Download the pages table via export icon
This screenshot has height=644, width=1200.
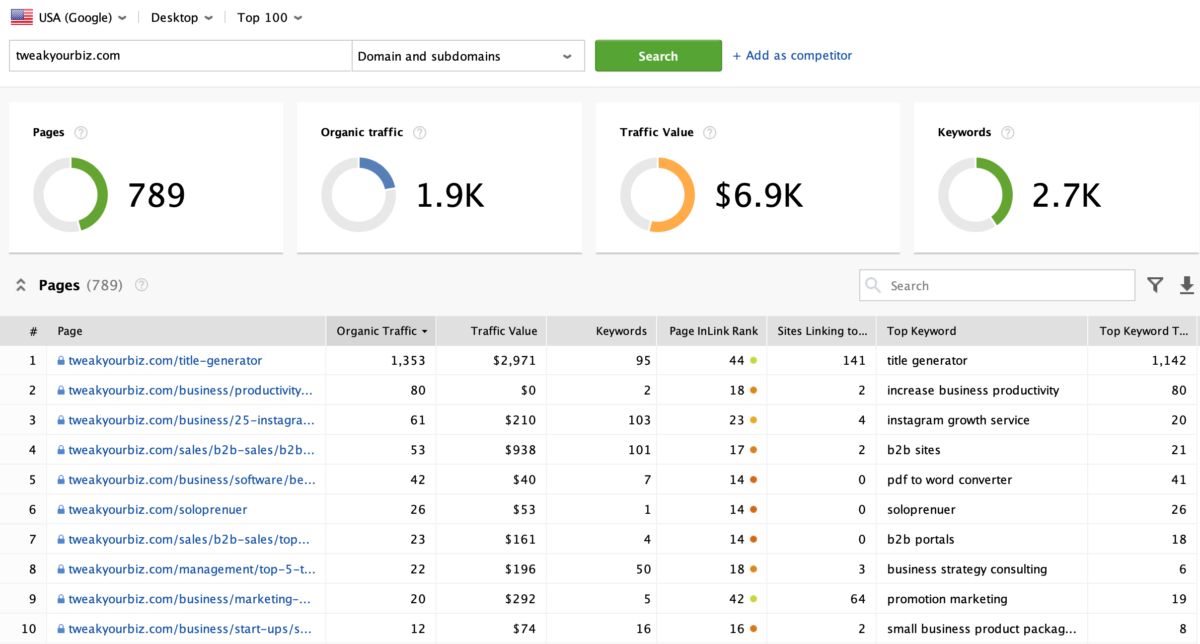[x=1187, y=285]
